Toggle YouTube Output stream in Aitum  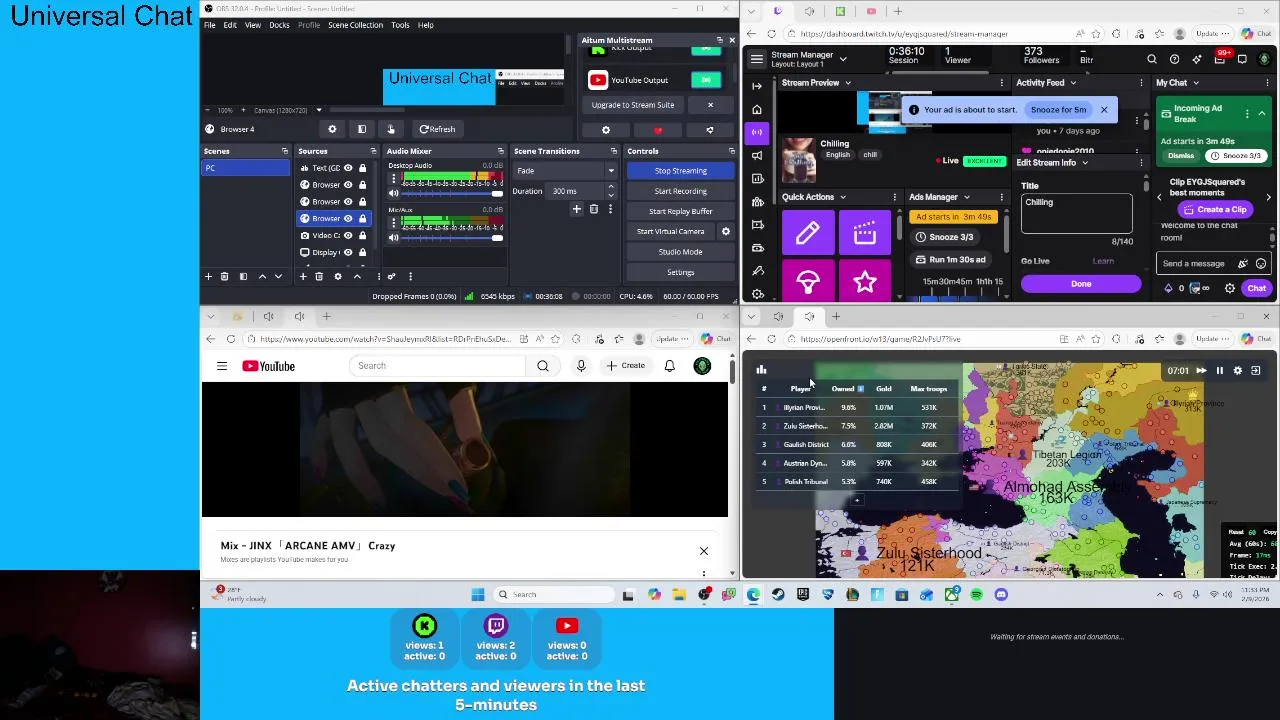coord(706,80)
